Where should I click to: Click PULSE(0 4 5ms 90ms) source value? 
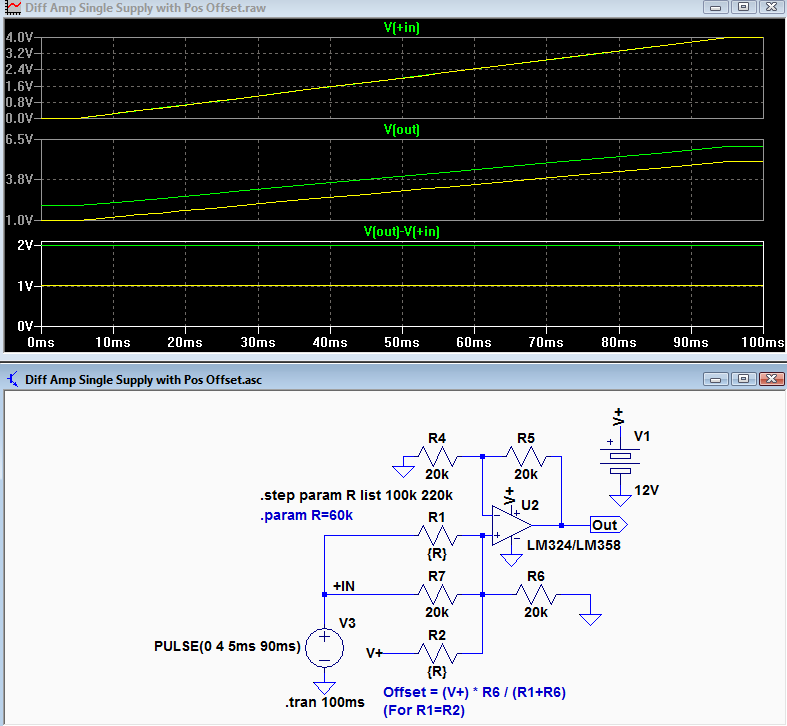tap(227, 646)
